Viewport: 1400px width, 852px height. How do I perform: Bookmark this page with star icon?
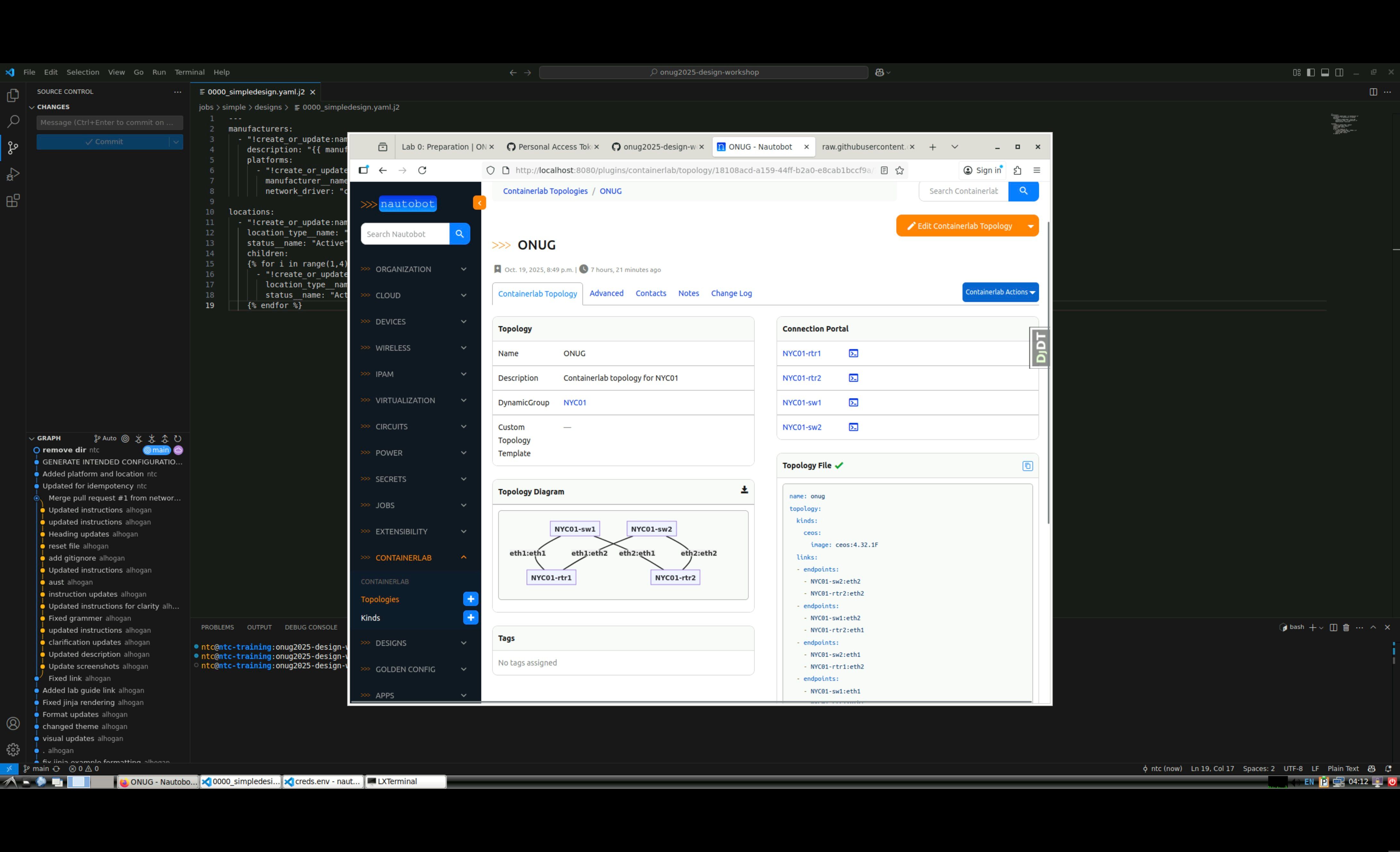tap(899, 170)
